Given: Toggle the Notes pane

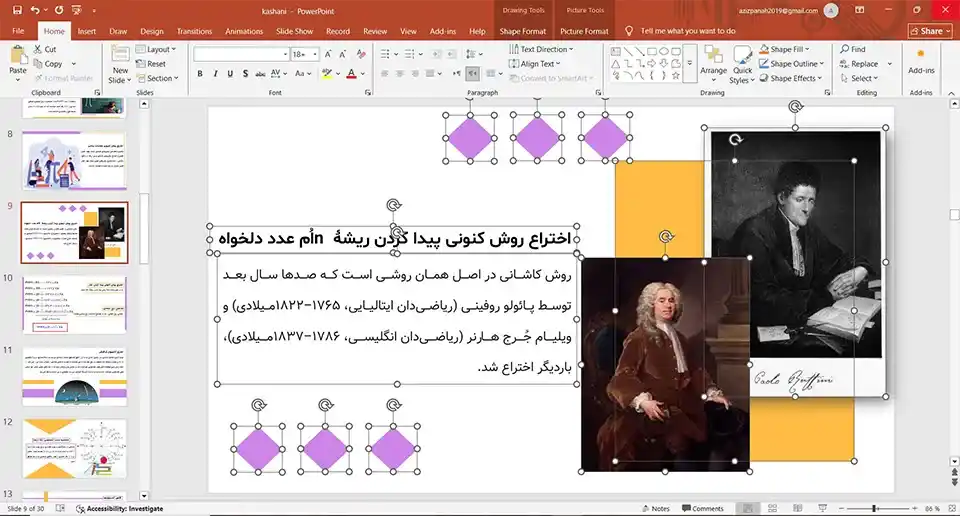Looking at the screenshot, I should click(x=656, y=508).
